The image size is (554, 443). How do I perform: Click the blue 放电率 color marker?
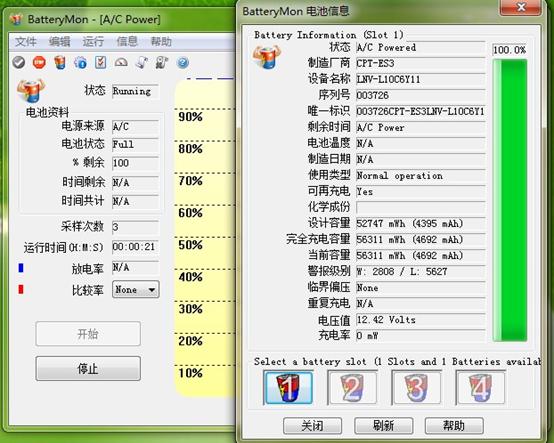[21, 268]
